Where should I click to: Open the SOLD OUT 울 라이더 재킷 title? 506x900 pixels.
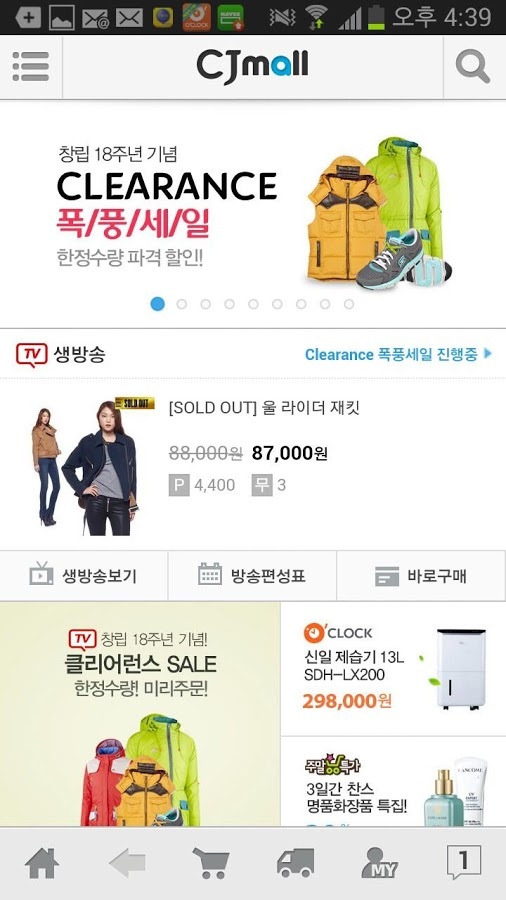(x=264, y=409)
